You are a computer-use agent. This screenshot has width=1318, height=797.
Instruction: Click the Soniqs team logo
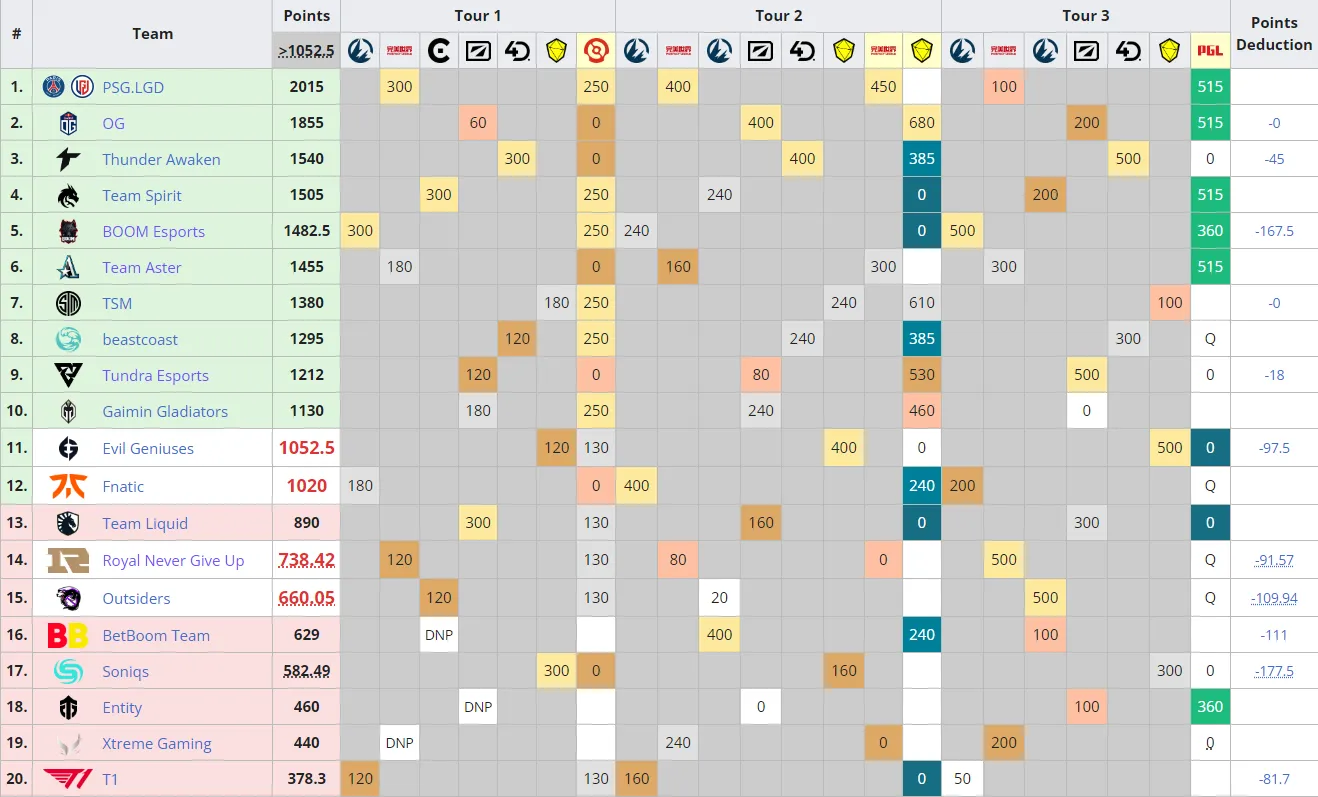[68, 671]
